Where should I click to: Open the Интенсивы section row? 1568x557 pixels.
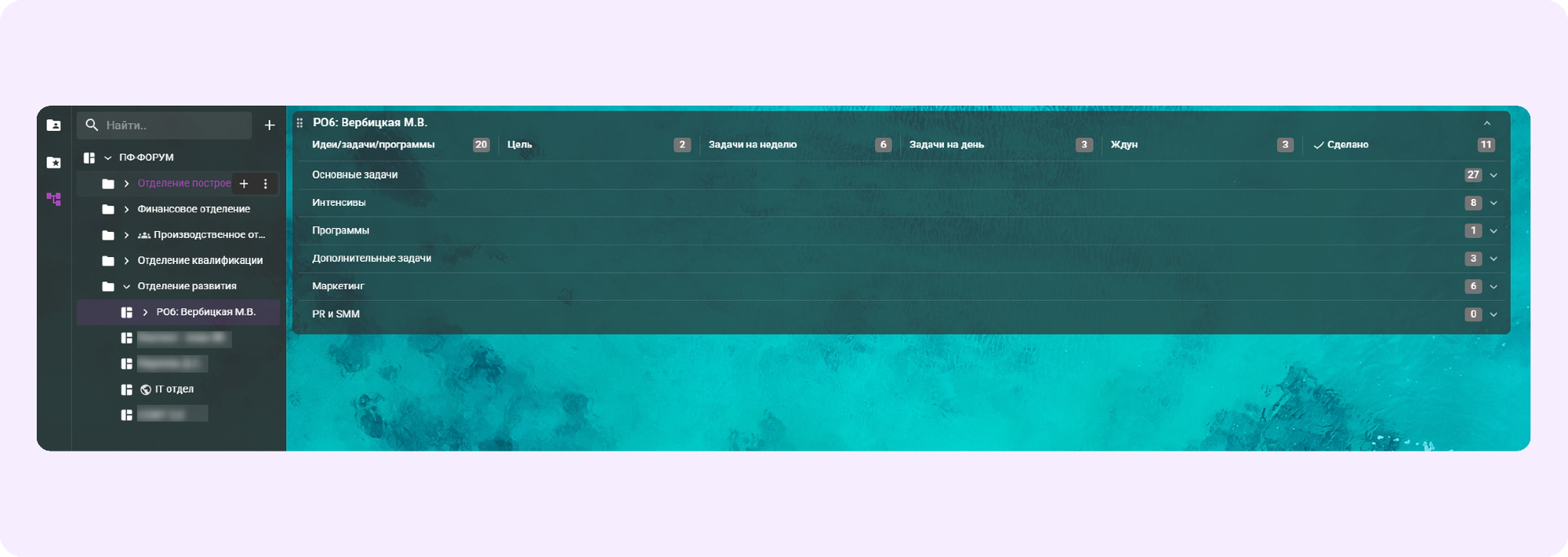pyautogui.click(x=339, y=203)
